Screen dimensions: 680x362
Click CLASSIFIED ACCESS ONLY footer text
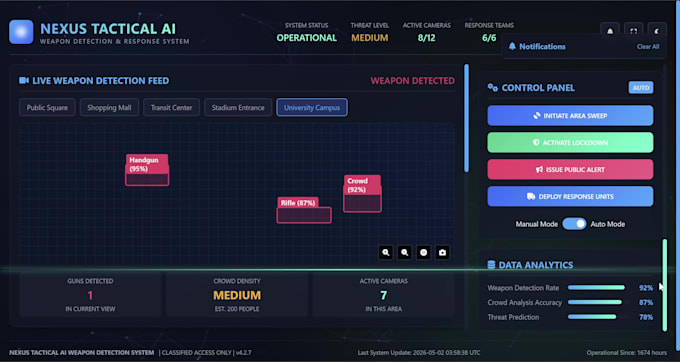click(196, 353)
